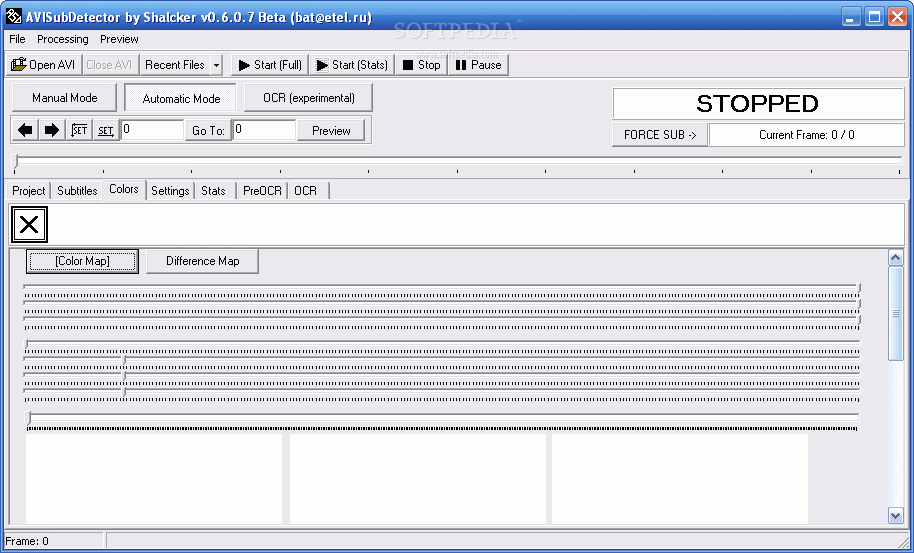Screen dimensions: 914x553
Task: Select the Colors tab
Action: [x=124, y=189]
